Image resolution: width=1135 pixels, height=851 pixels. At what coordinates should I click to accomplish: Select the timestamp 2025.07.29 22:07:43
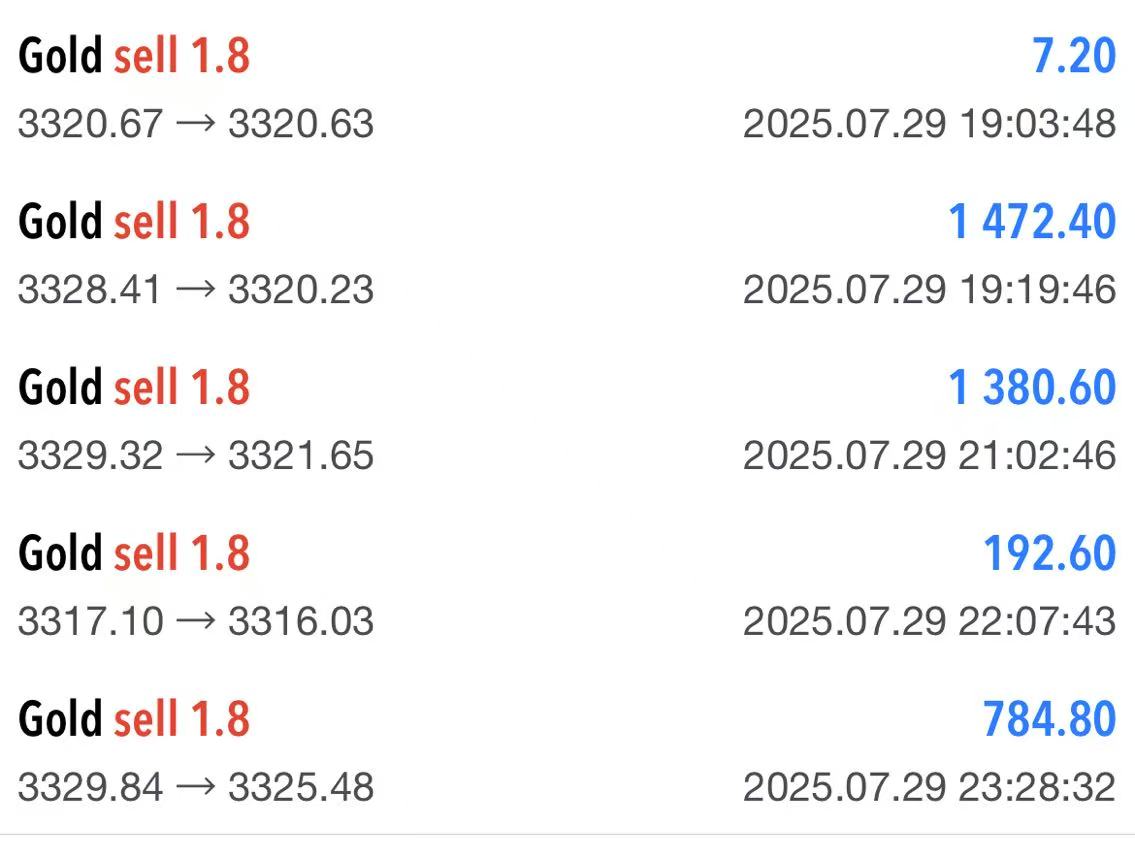929,621
